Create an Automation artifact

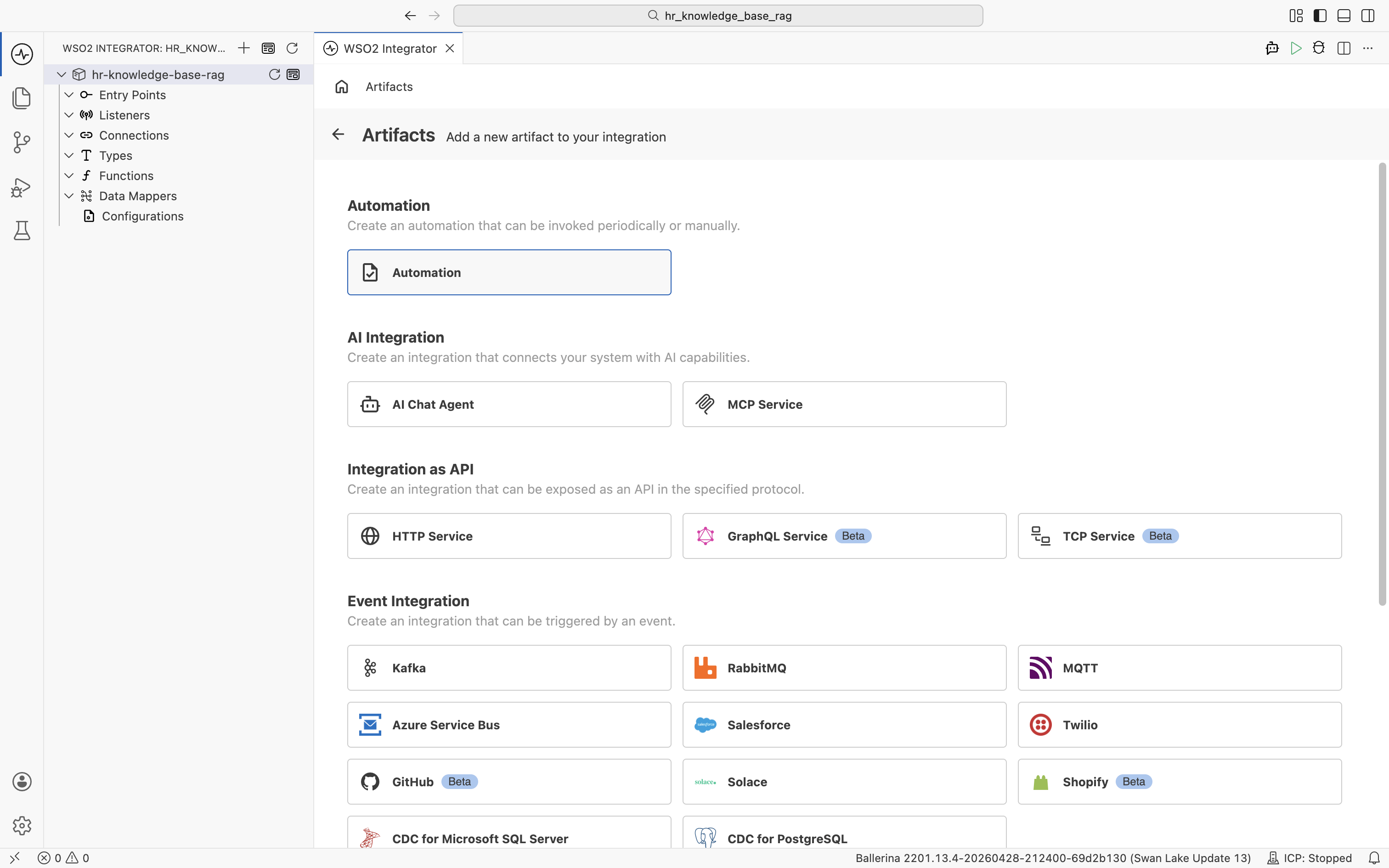pyautogui.click(x=509, y=272)
